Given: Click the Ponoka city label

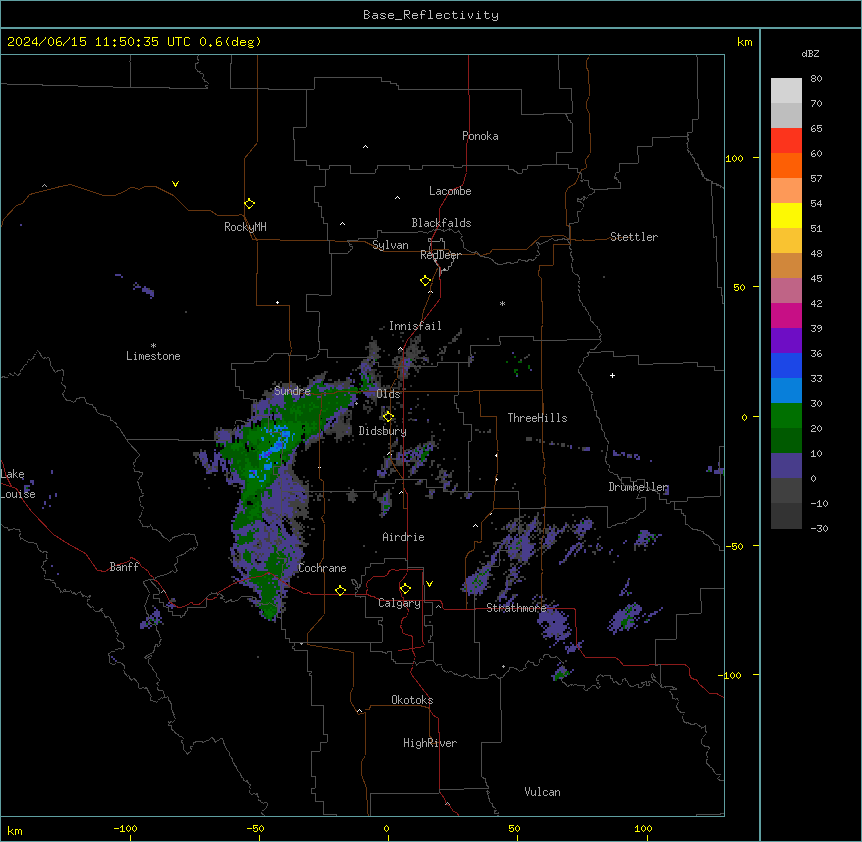Looking at the screenshot, I should point(480,136).
